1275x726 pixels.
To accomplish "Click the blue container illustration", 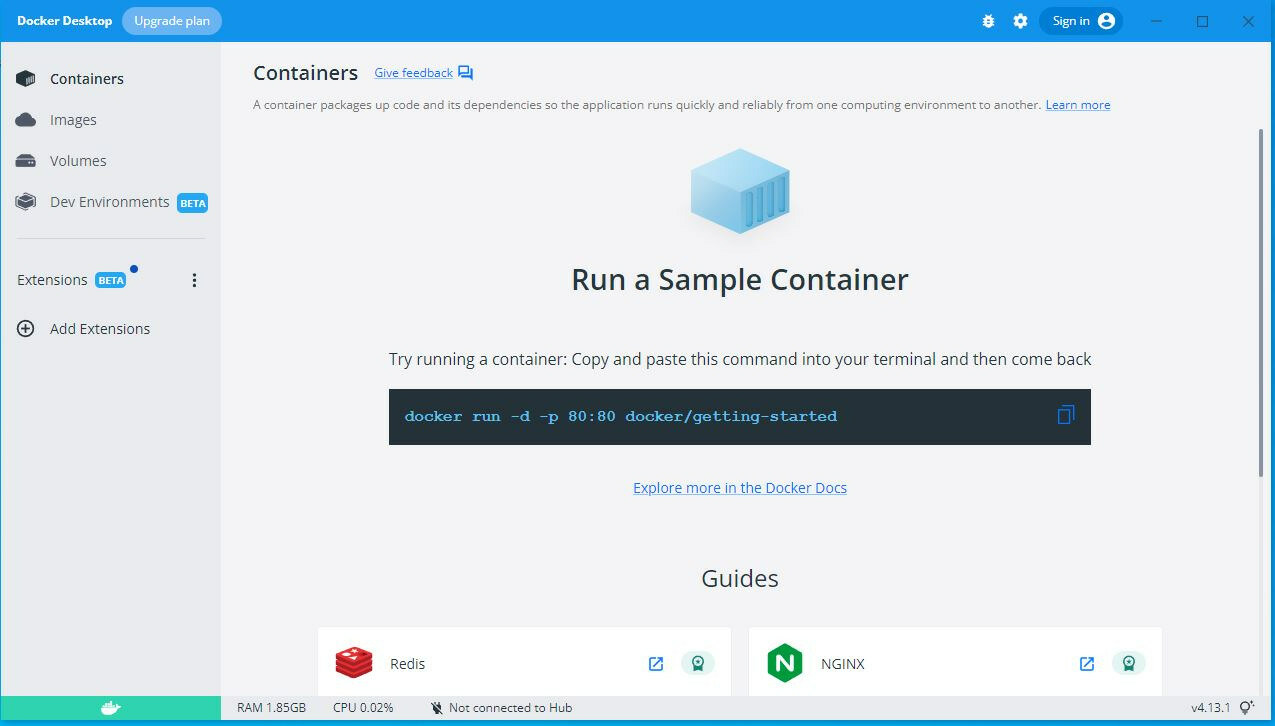I will [740, 191].
